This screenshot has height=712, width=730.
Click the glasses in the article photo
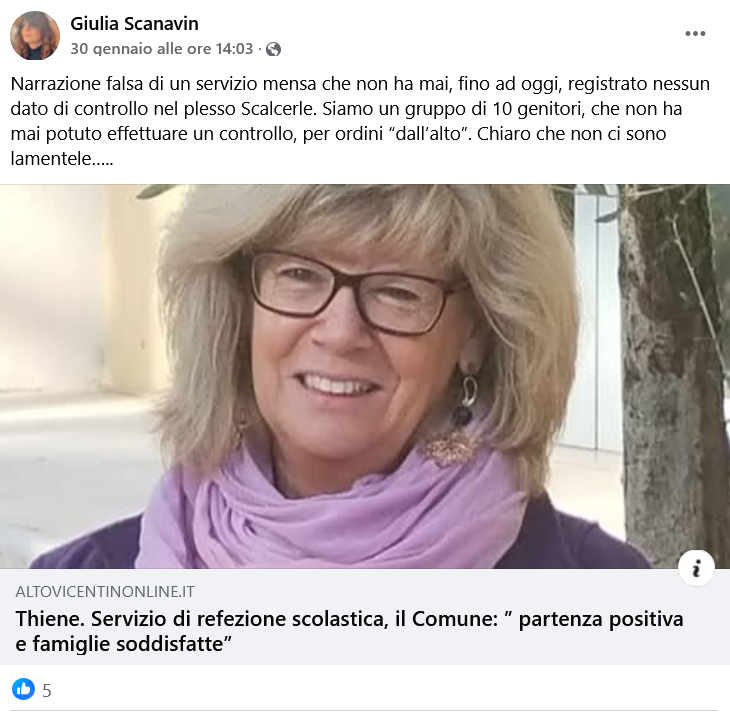tap(358, 292)
